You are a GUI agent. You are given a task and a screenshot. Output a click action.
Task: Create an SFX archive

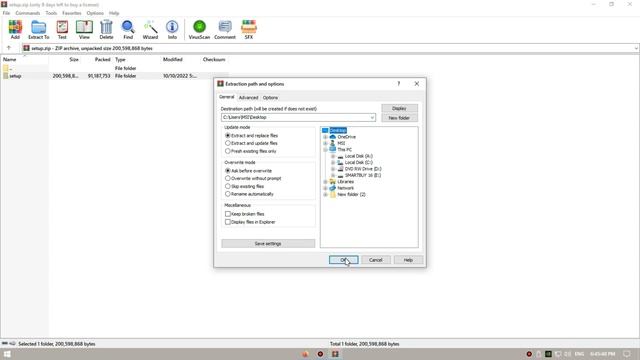pyautogui.click(x=249, y=29)
